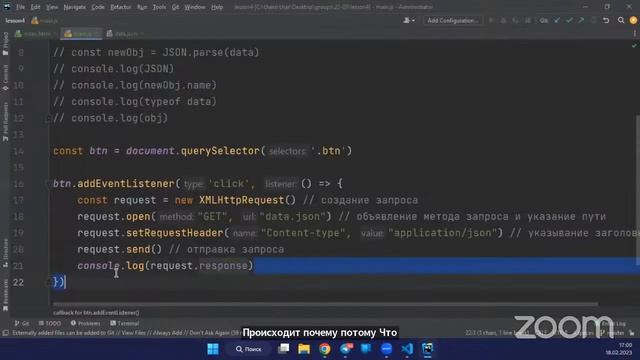Image resolution: width=640 pixels, height=360 pixels.
Task: Click the callback for btn.addEventListener breadcrumb
Action: coord(96,313)
